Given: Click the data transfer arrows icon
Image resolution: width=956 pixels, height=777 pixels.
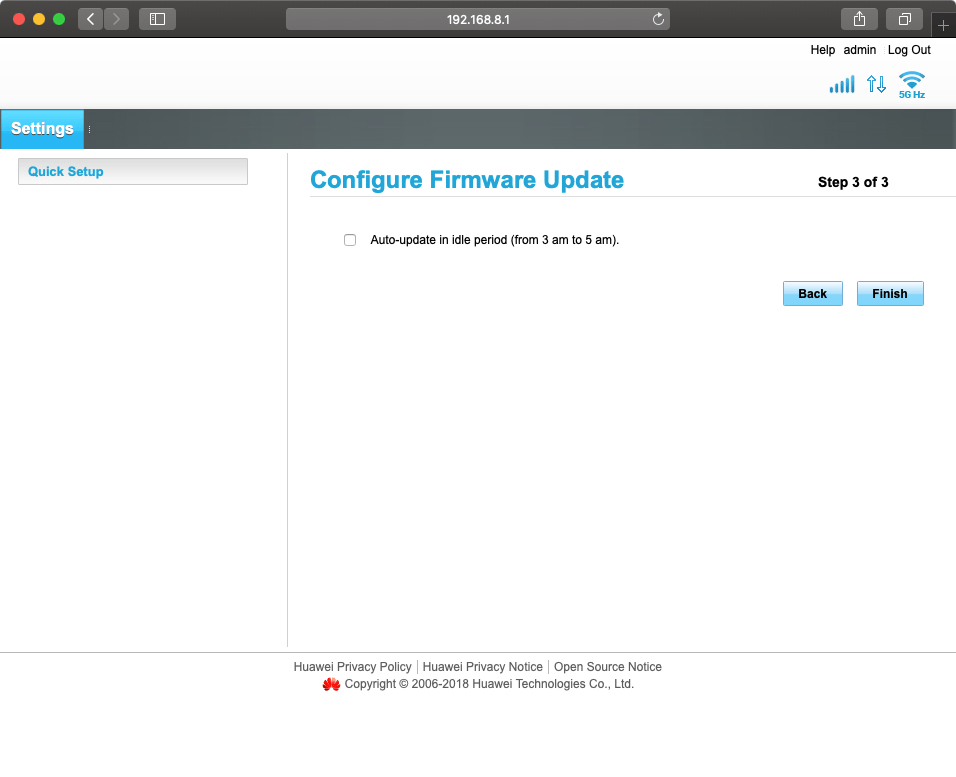Looking at the screenshot, I should [x=877, y=85].
